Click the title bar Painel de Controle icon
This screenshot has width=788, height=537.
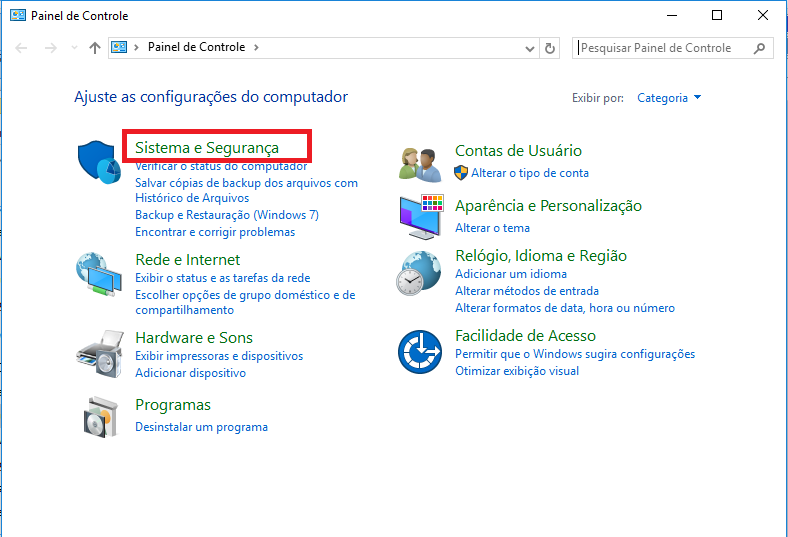coord(18,16)
